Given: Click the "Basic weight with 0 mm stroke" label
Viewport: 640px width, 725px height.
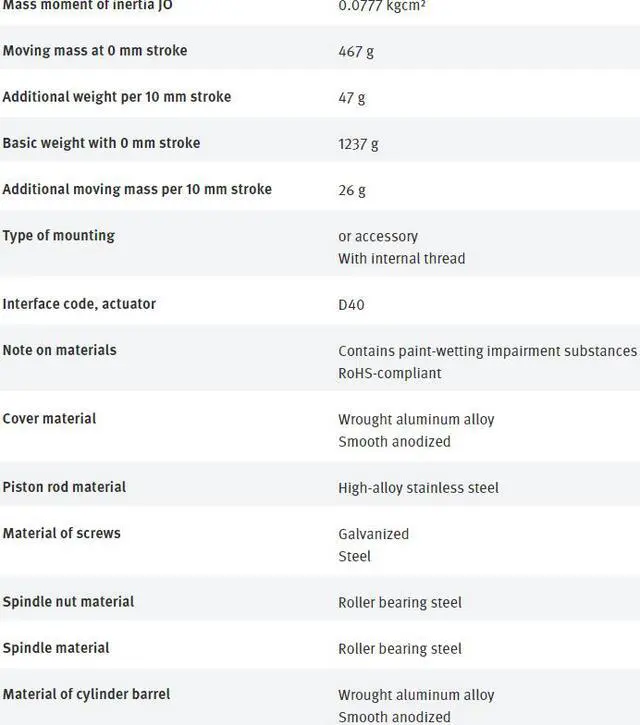Looking at the screenshot, I should 101,143.
